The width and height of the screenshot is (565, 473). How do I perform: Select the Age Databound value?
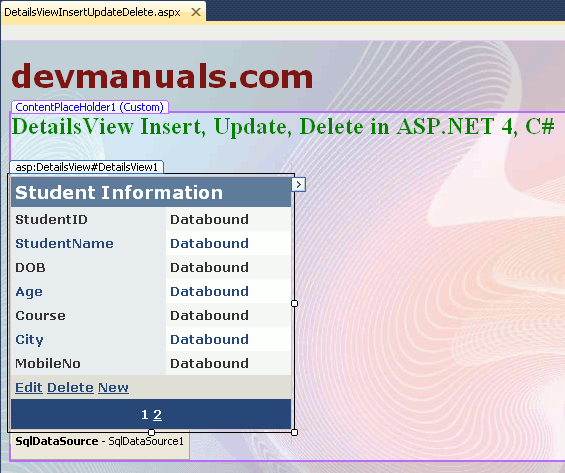point(209,291)
